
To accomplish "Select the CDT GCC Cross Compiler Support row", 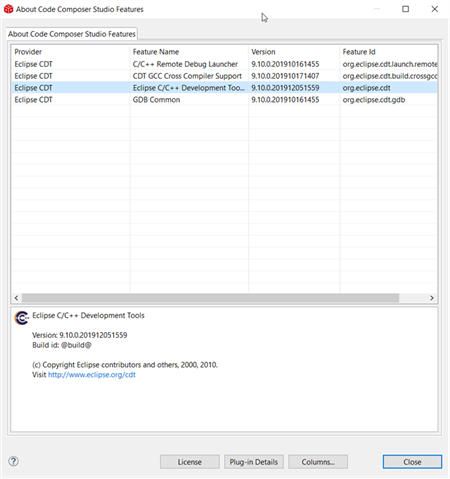I will tap(224, 76).
